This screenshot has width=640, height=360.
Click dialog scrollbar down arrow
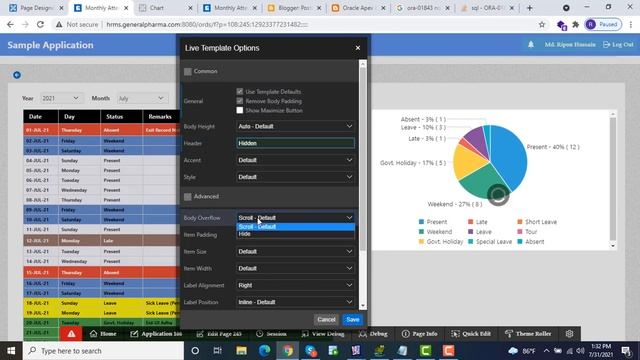(x=362, y=306)
